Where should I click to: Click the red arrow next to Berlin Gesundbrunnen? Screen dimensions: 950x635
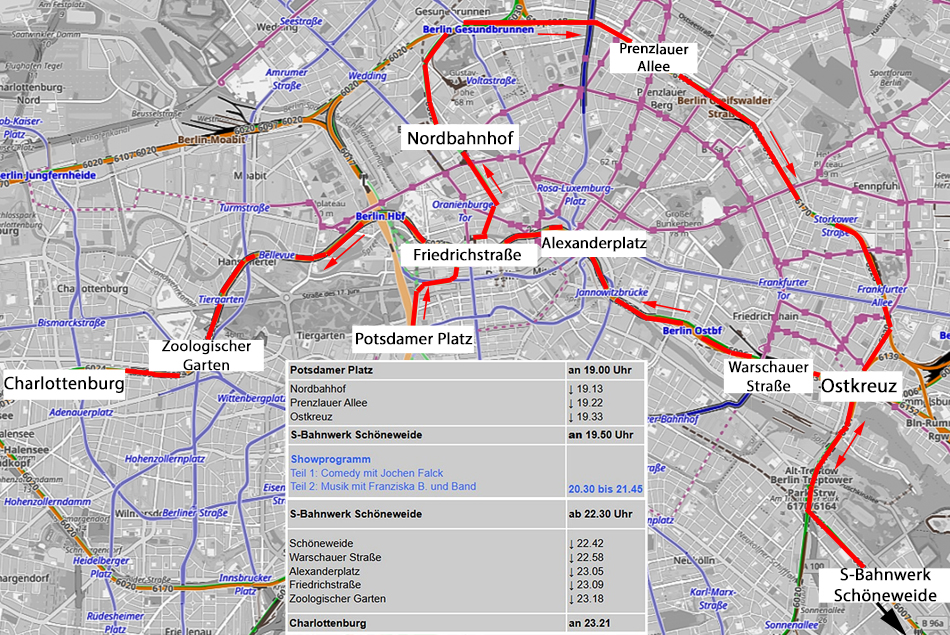pyautogui.click(x=558, y=33)
